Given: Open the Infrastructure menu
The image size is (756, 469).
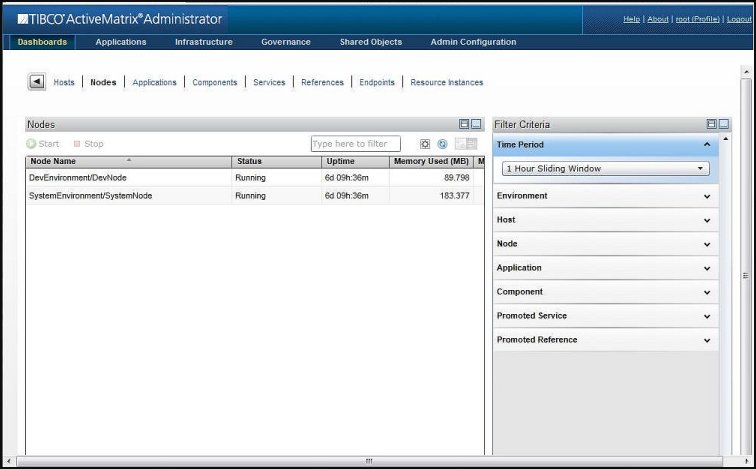Looking at the screenshot, I should click(x=203, y=42).
